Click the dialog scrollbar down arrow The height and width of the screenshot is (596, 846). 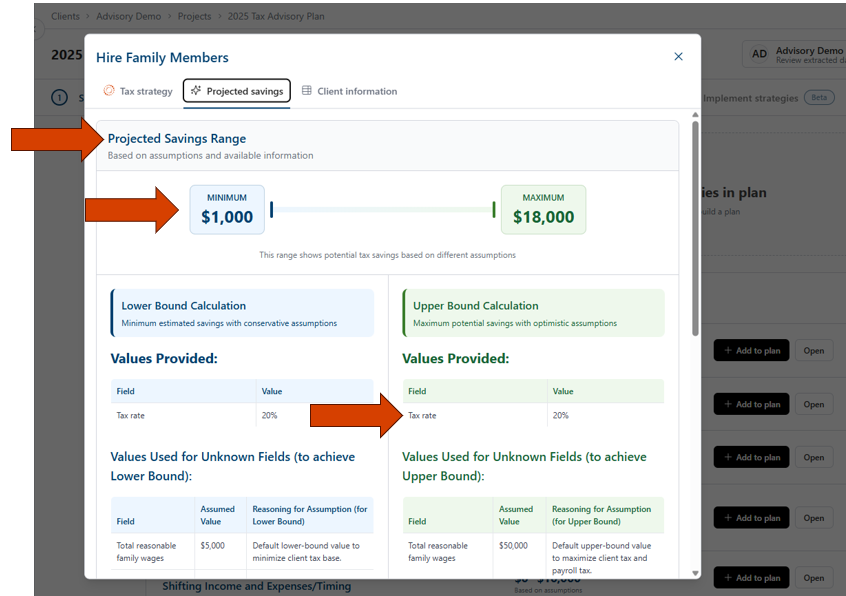[694, 573]
